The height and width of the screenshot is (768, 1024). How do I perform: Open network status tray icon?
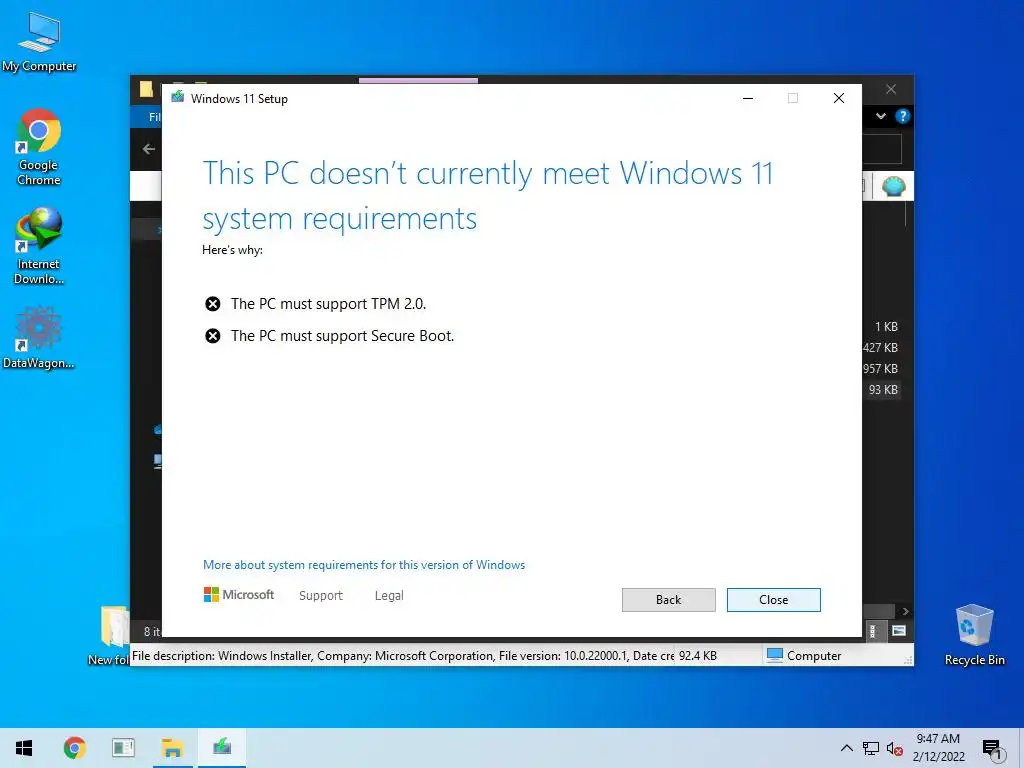click(x=871, y=748)
